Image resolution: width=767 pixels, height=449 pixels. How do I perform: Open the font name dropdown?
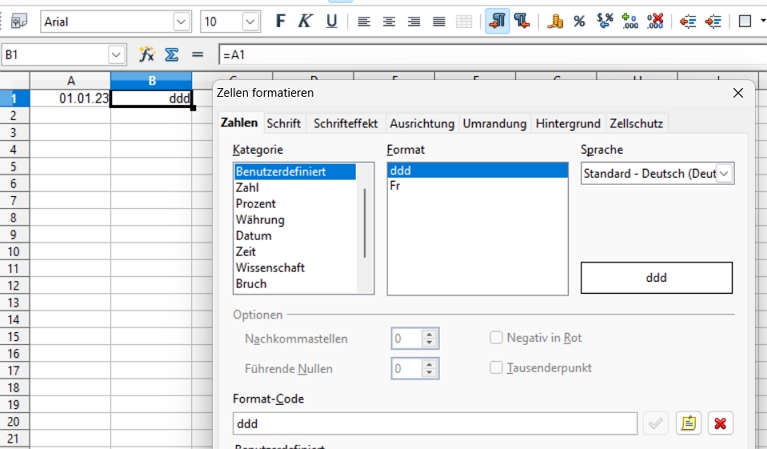(181, 21)
